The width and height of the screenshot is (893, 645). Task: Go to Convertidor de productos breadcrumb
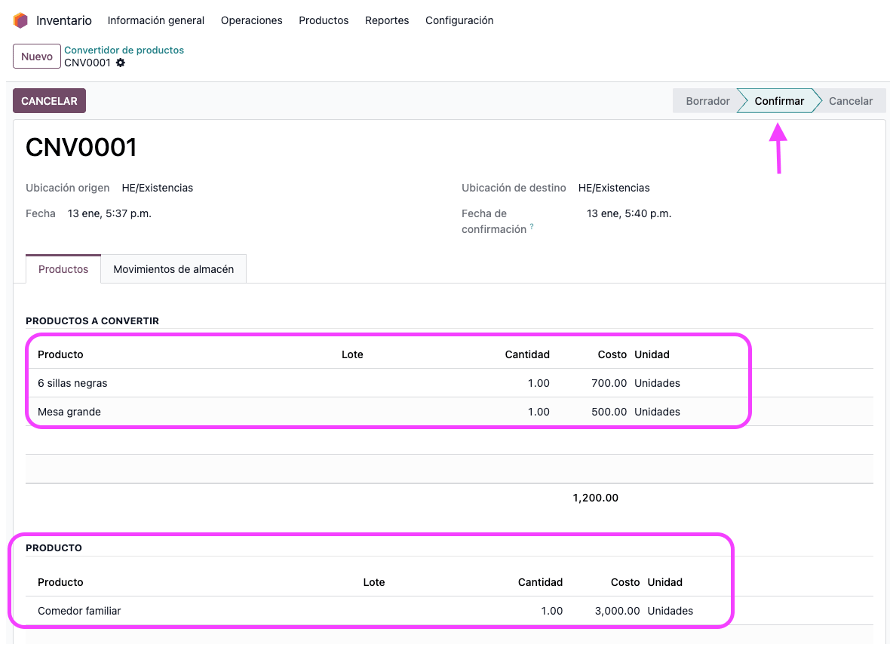124,50
